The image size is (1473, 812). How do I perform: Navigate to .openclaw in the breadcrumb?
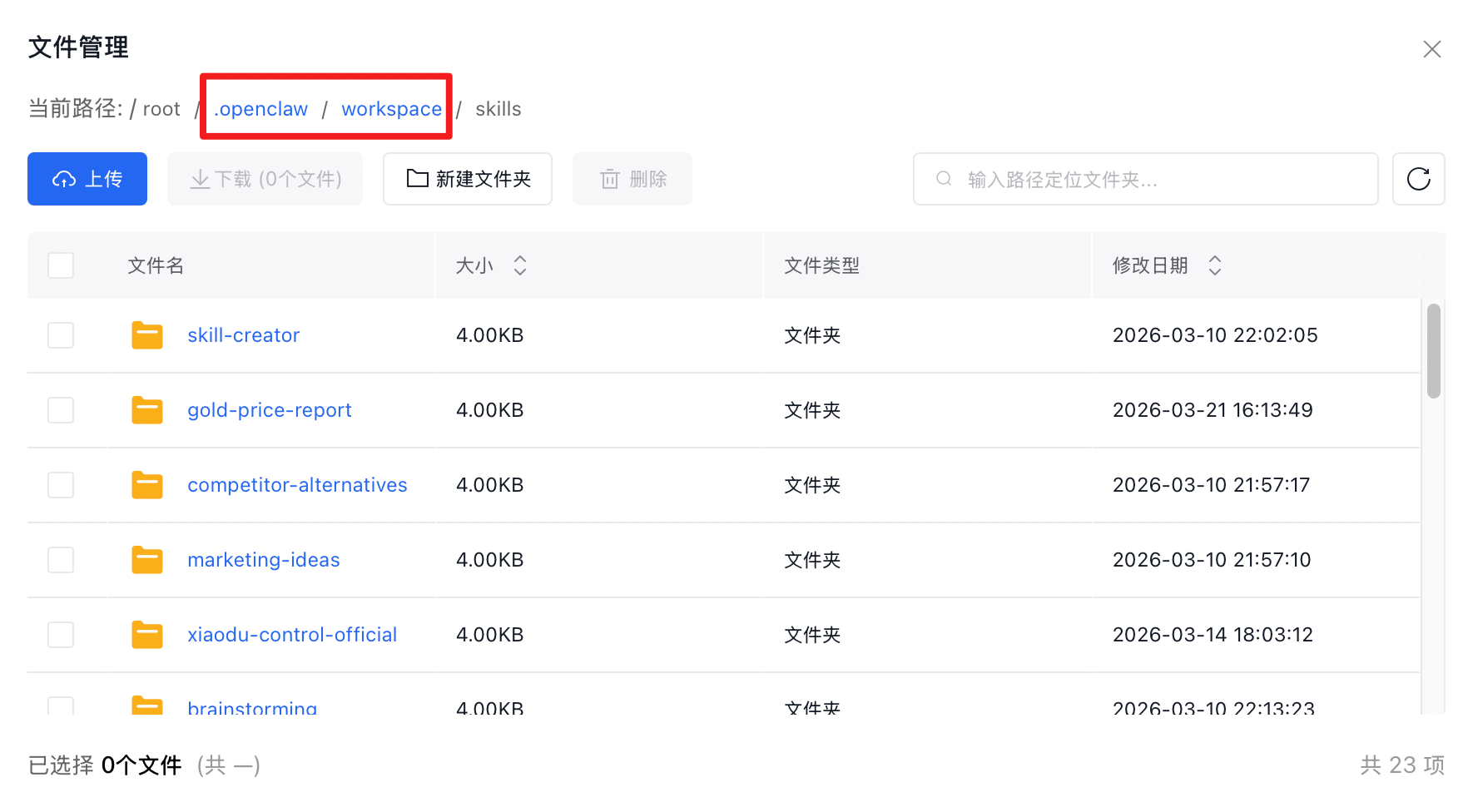pyautogui.click(x=261, y=109)
